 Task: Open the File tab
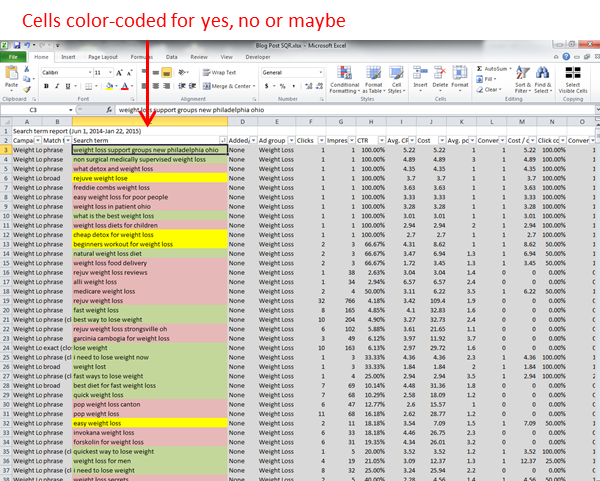click(x=13, y=57)
